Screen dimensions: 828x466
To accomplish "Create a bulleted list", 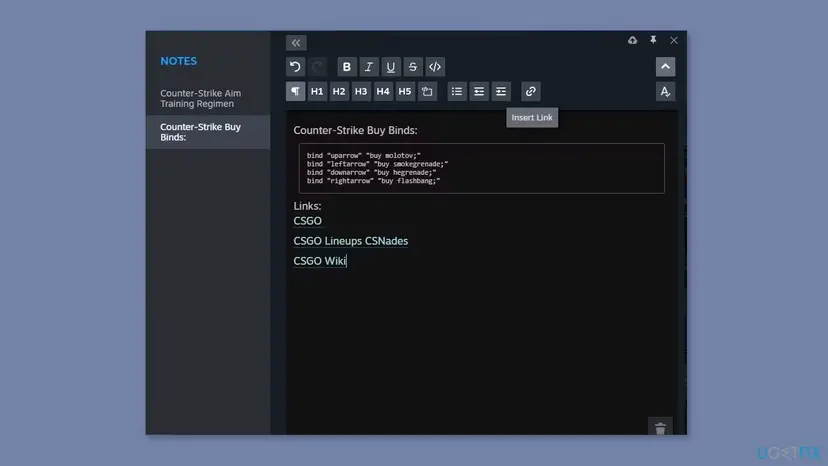I will (x=457, y=91).
